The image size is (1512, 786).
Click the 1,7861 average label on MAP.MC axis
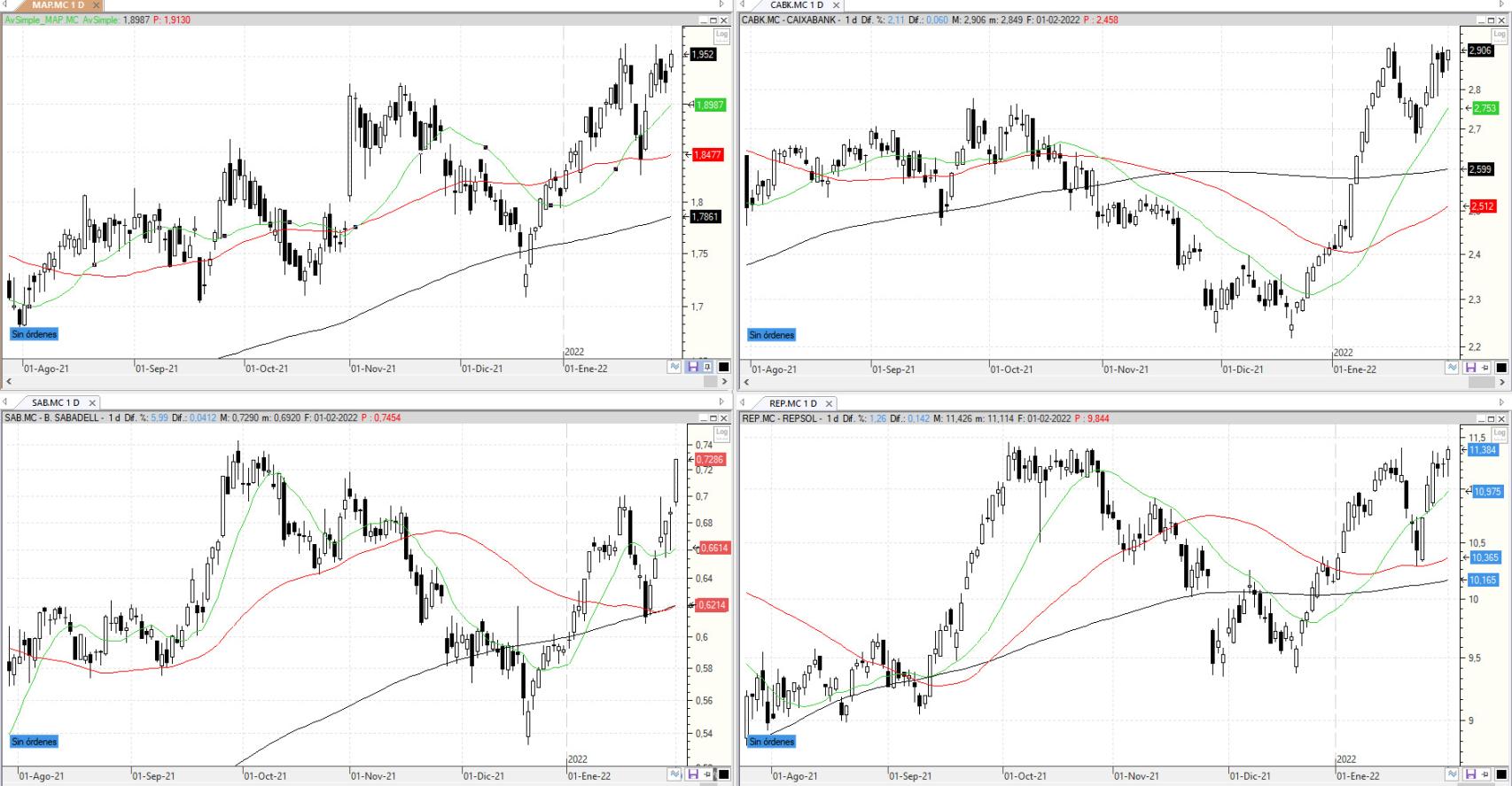point(705,216)
